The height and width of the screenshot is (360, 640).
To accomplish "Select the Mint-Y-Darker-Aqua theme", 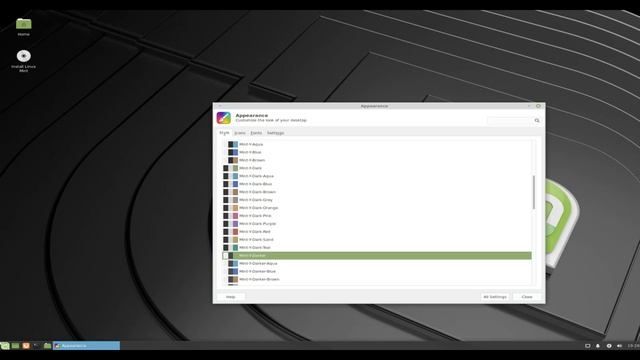I will coord(377,263).
